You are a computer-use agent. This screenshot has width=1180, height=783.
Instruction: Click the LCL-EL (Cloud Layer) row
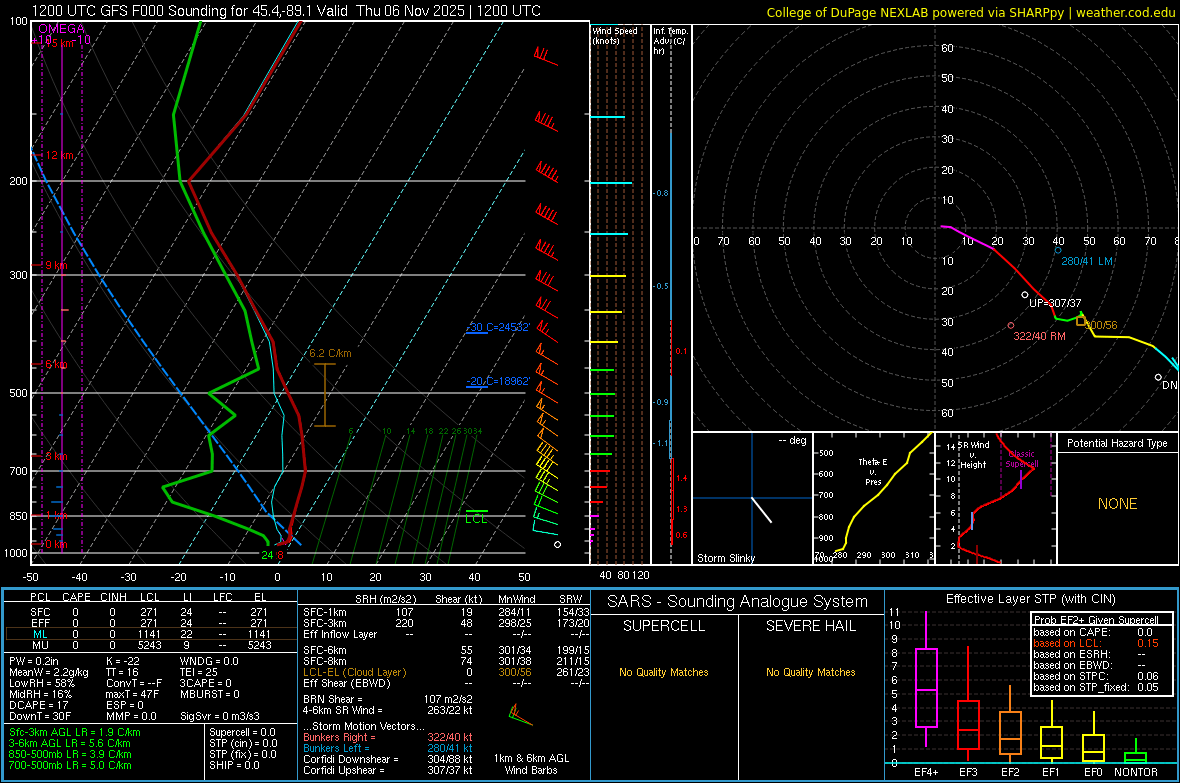point(446,672)
